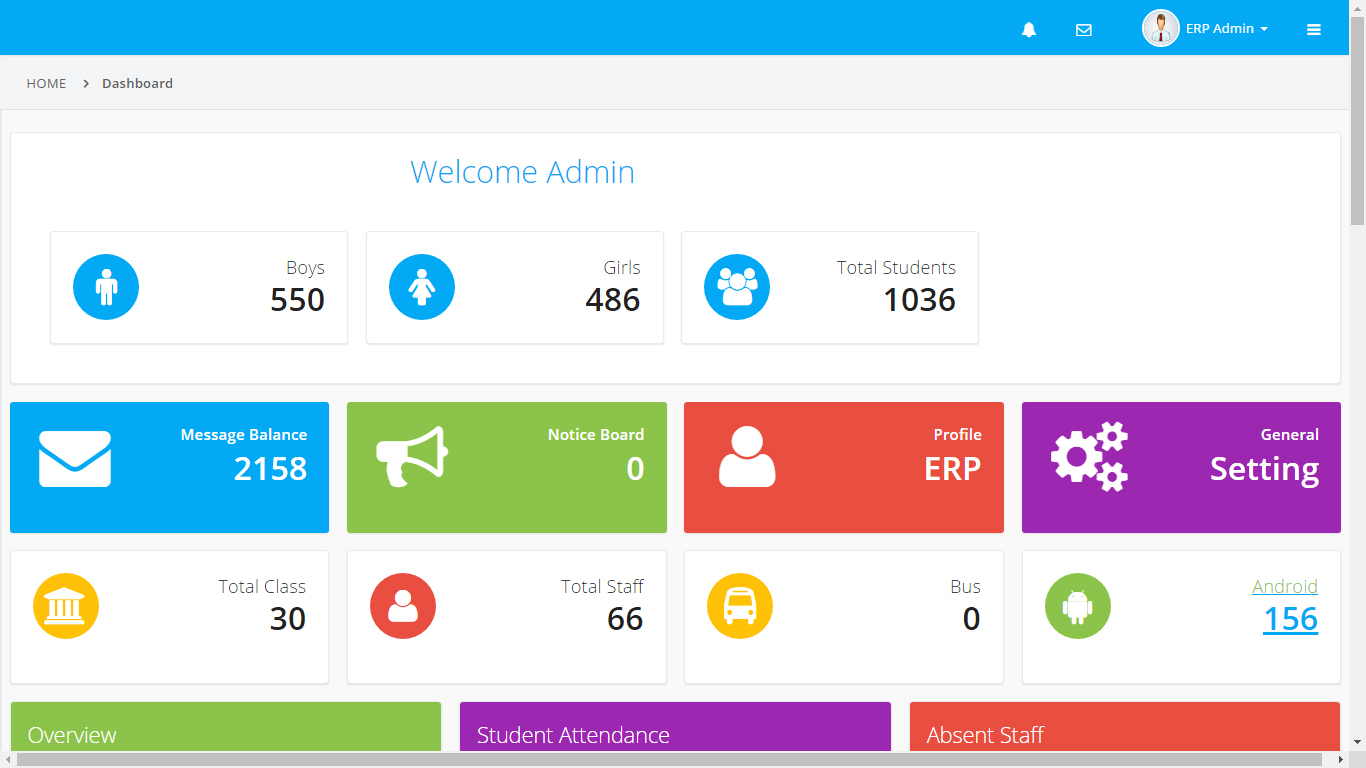Click the green Android robot icon
Screen dimensions: 1366x768
click(1077, 606)
